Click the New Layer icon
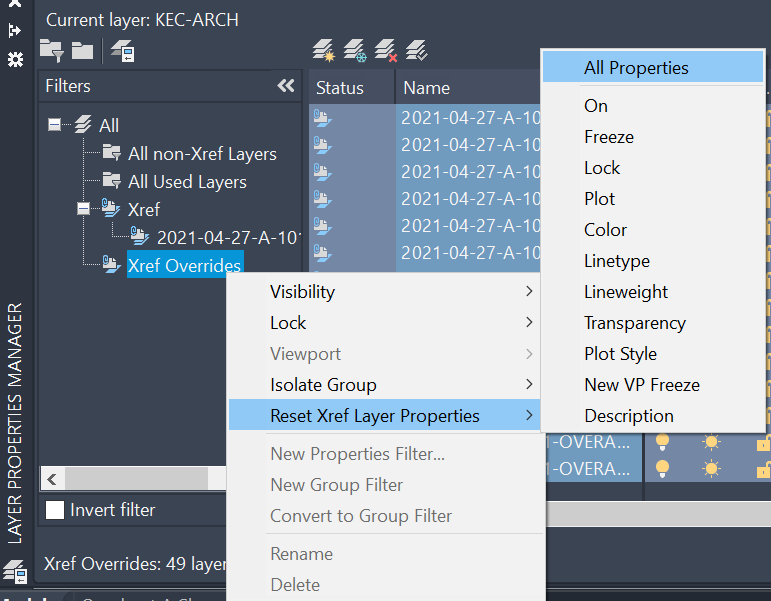 pos(323,48)
